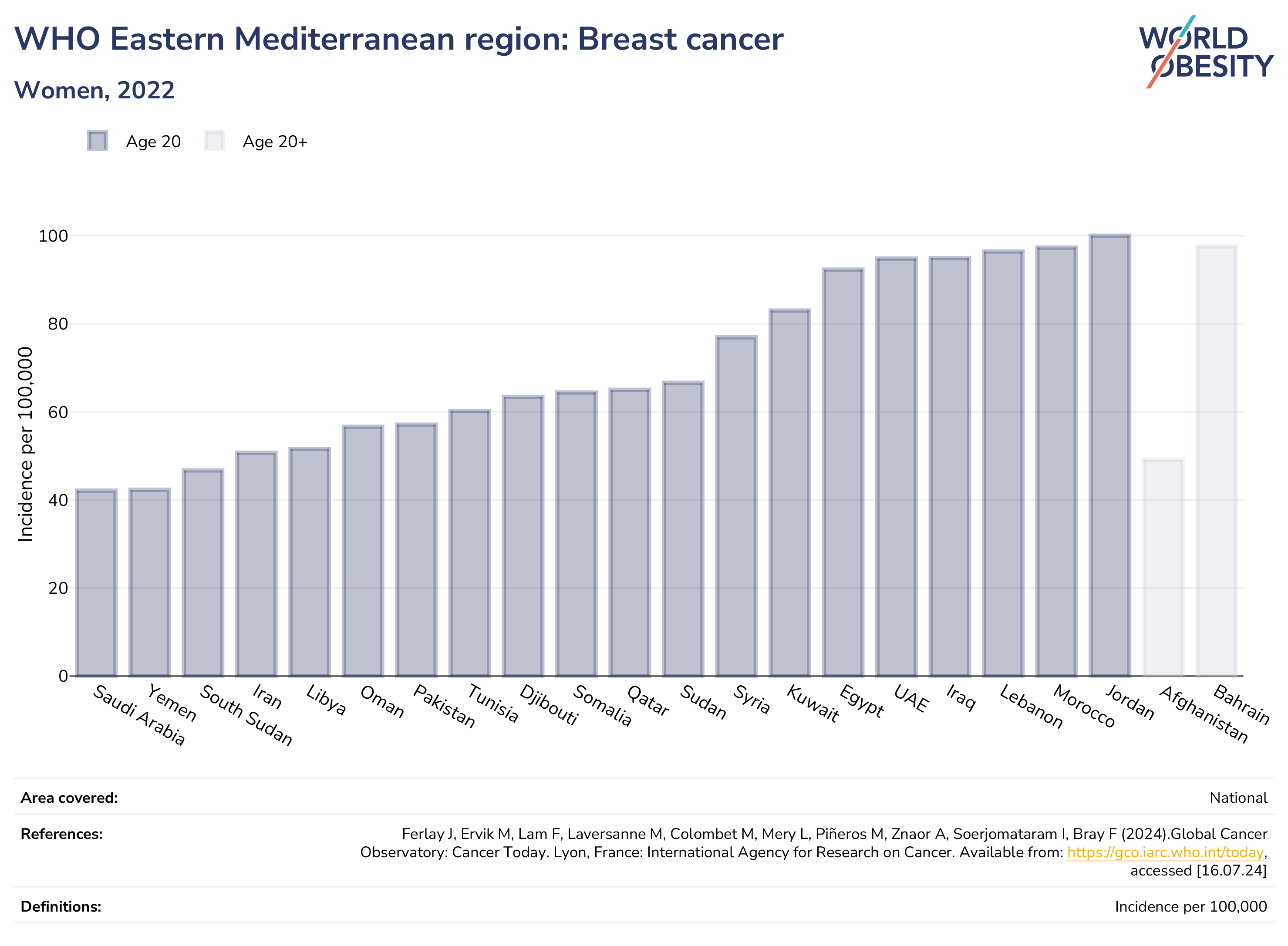Click the chart title text

pyautogui.click(x=398, y=39)
